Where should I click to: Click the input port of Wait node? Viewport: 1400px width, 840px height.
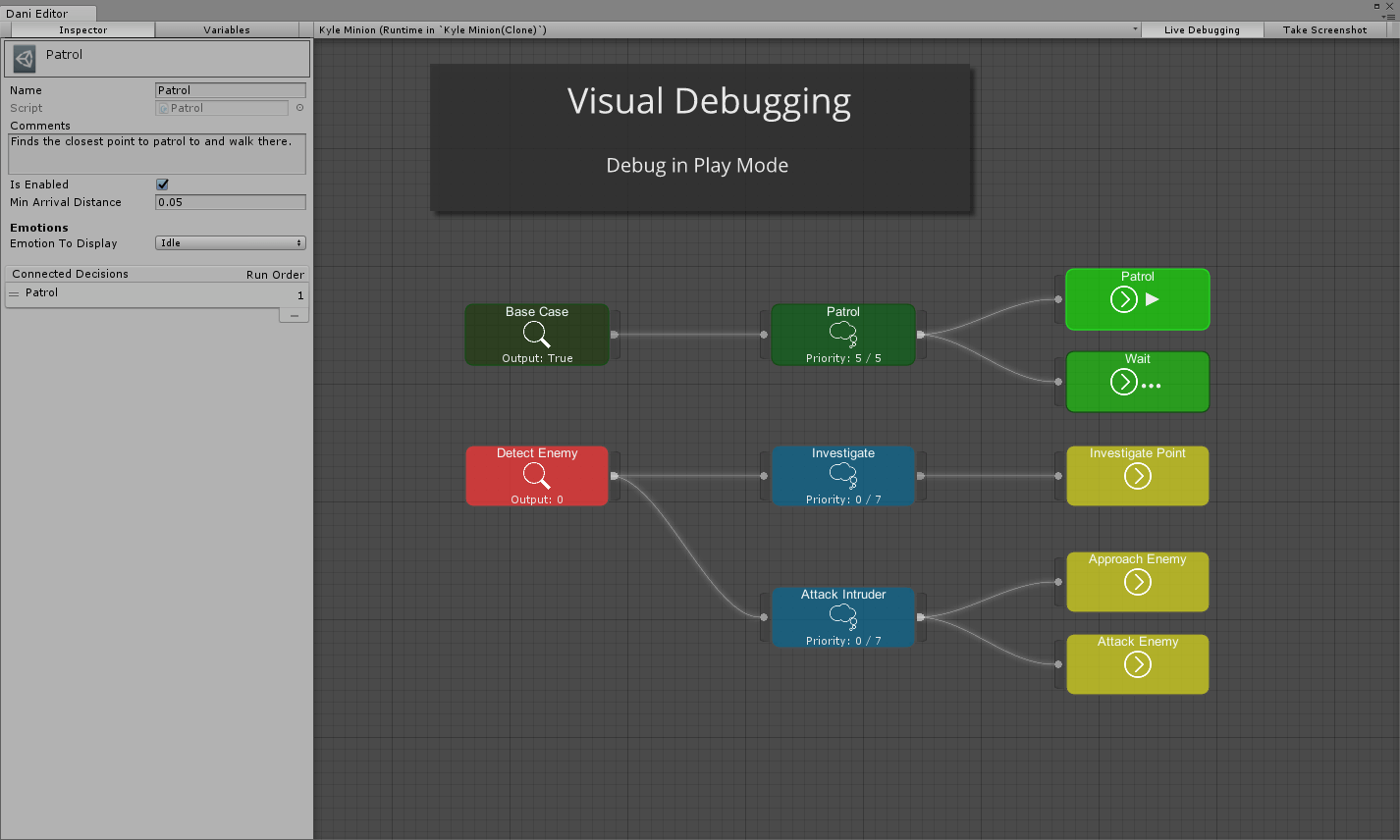1058,382
